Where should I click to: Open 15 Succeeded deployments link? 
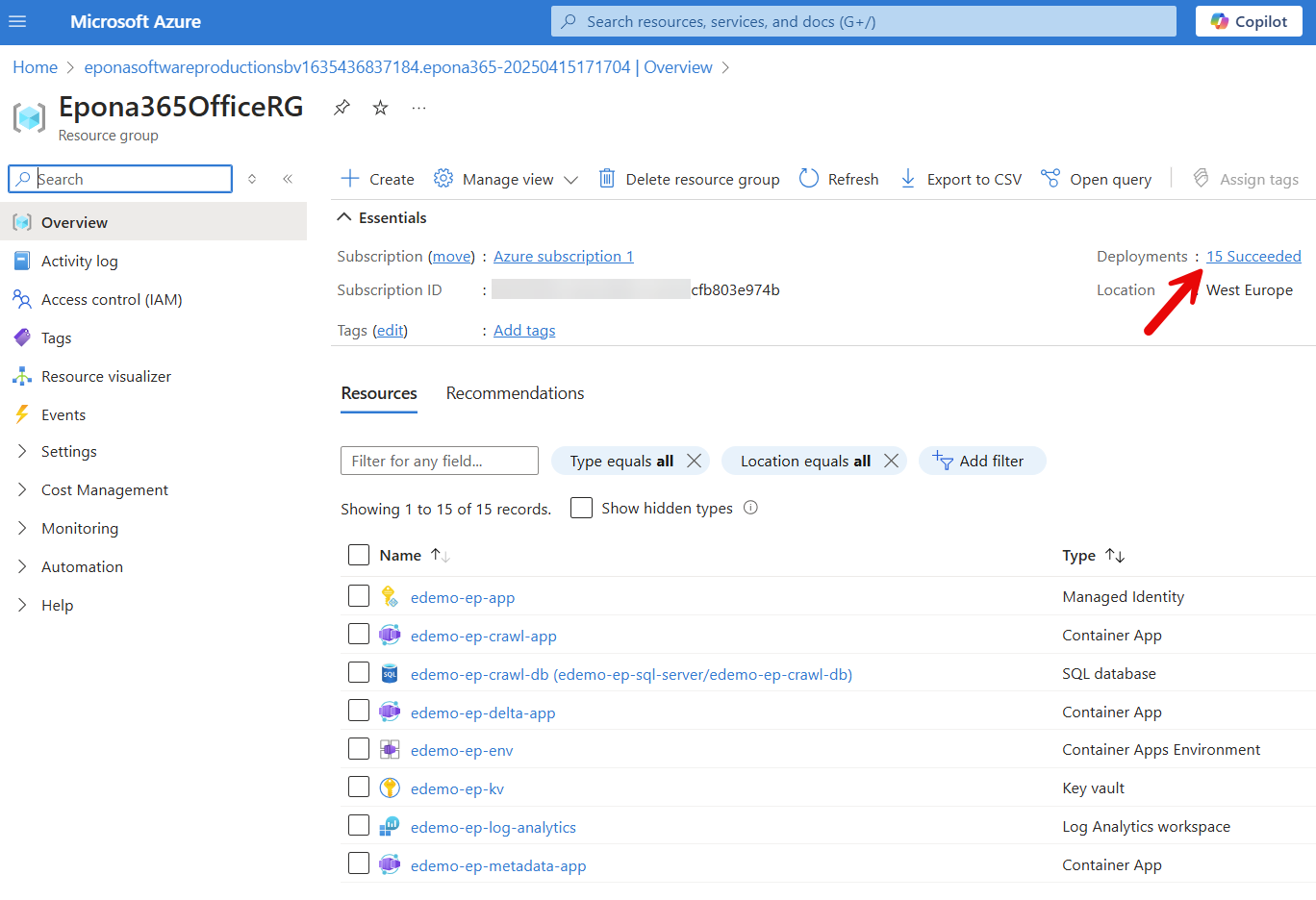1253,256
